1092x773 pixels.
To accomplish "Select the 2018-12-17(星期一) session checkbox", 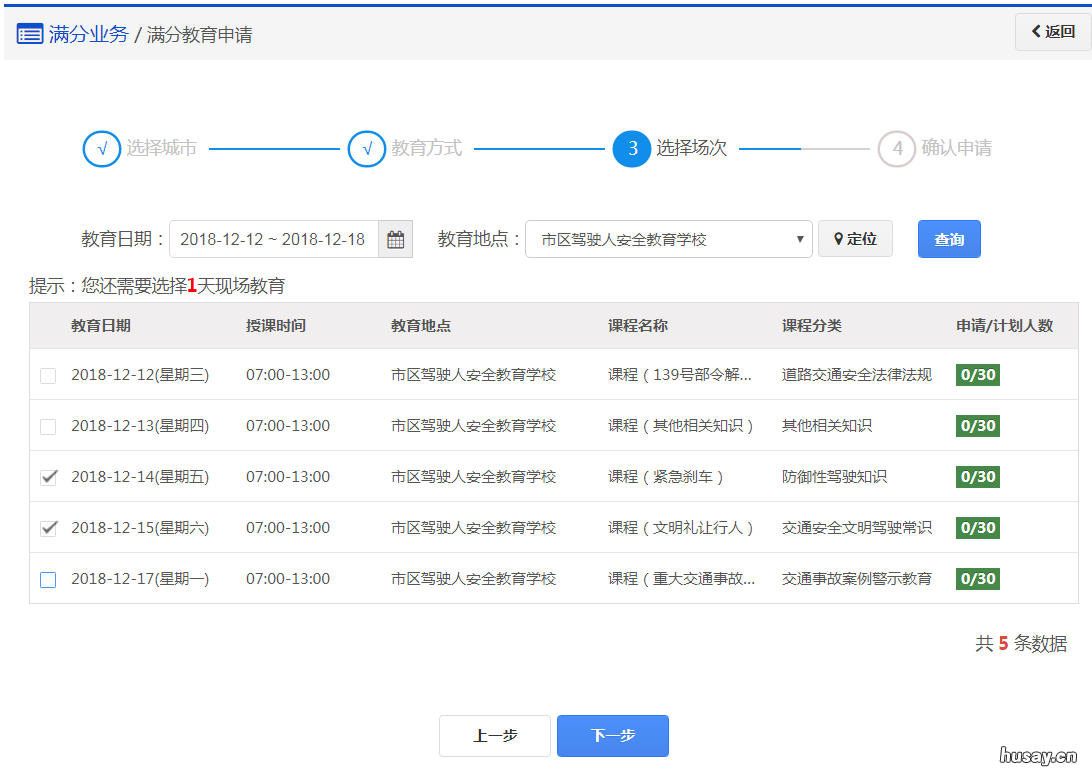I will click(47, 578).
